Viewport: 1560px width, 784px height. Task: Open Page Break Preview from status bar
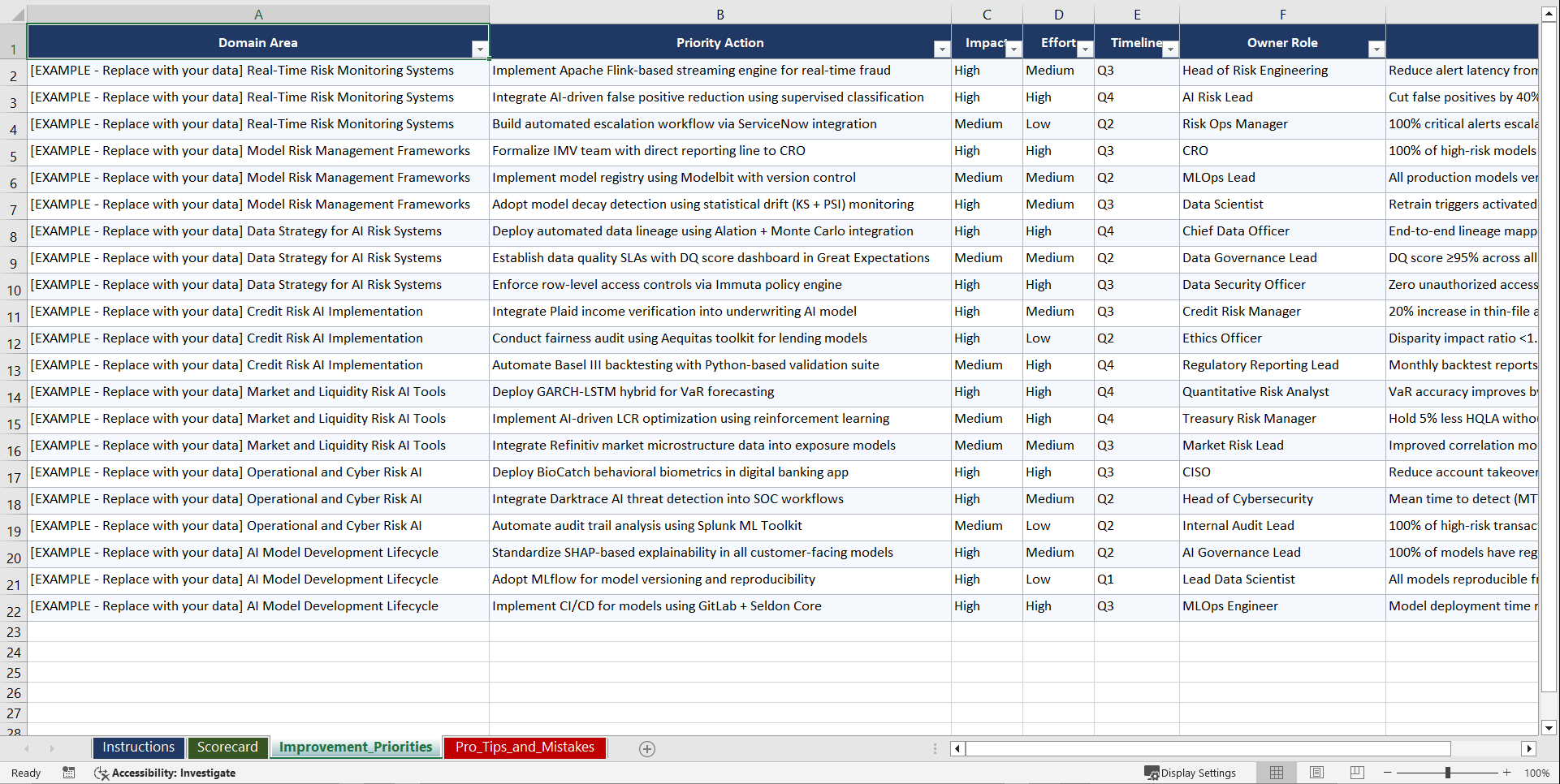click(1357, 772)
